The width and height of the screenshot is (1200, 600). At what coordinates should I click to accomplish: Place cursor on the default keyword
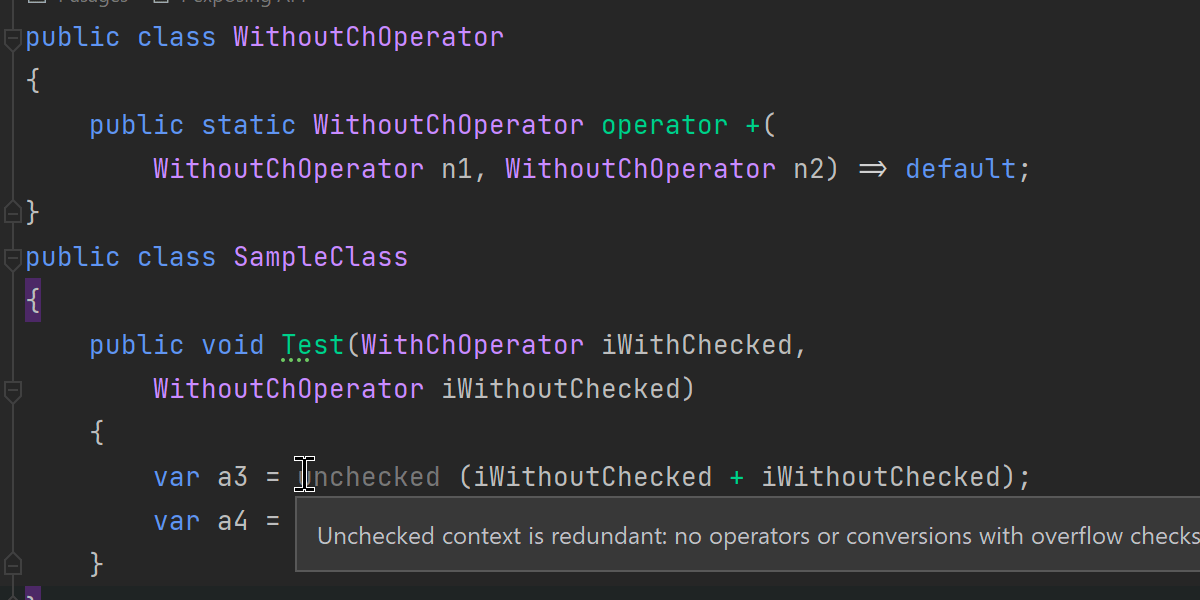coord(960,169)
